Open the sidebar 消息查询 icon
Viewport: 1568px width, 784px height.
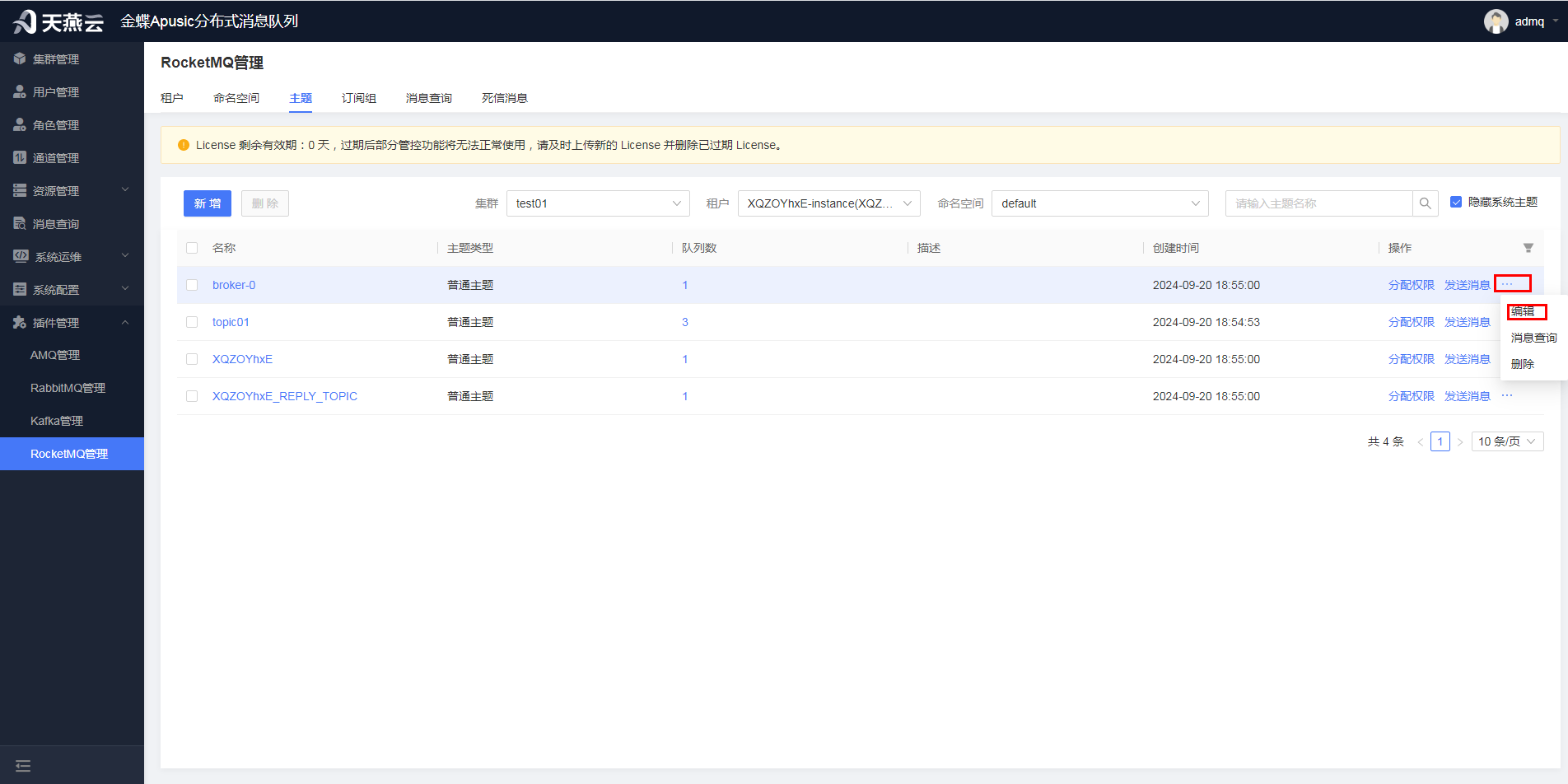20,224
